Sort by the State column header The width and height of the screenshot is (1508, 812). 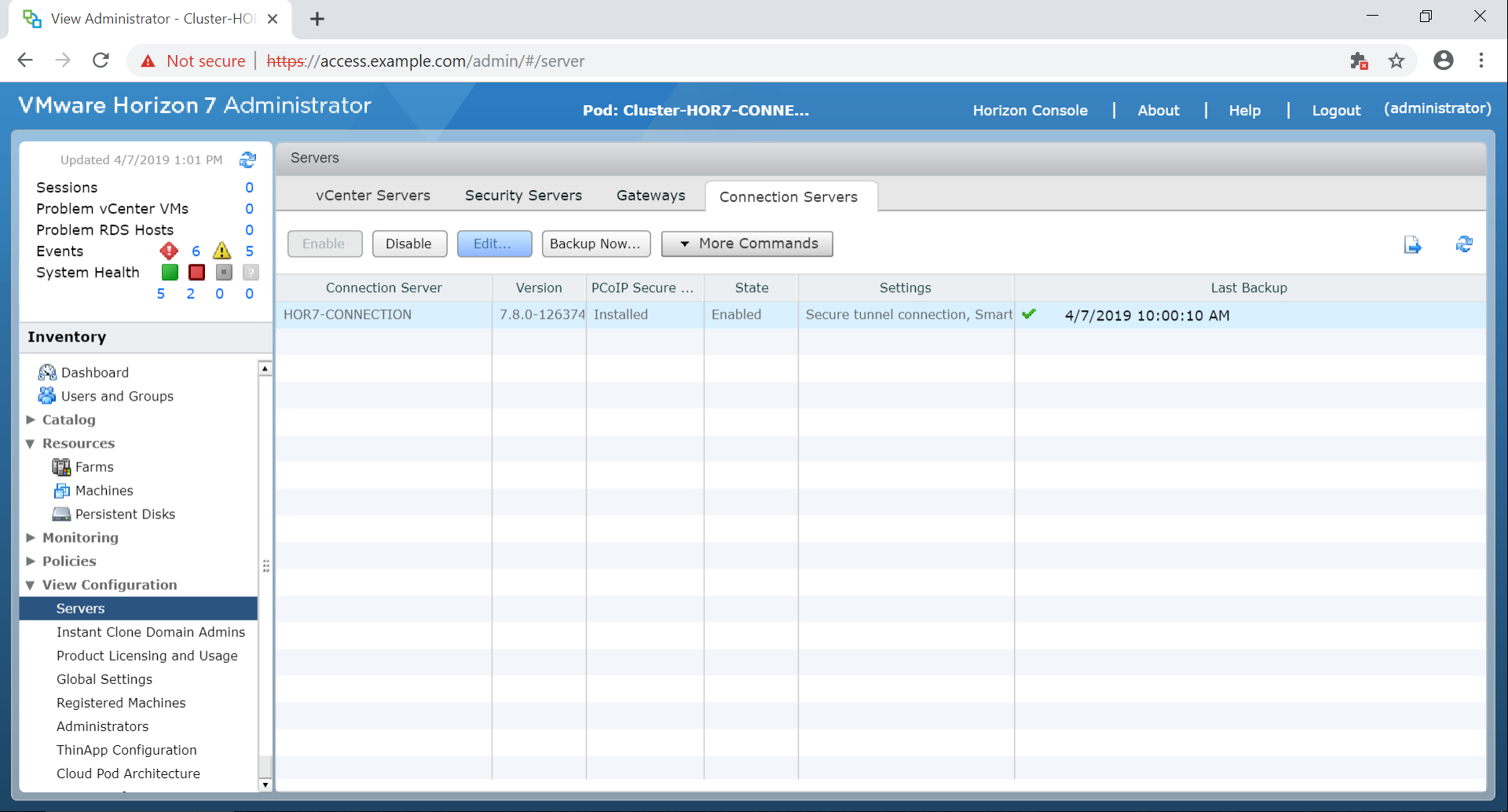[751, 287]
